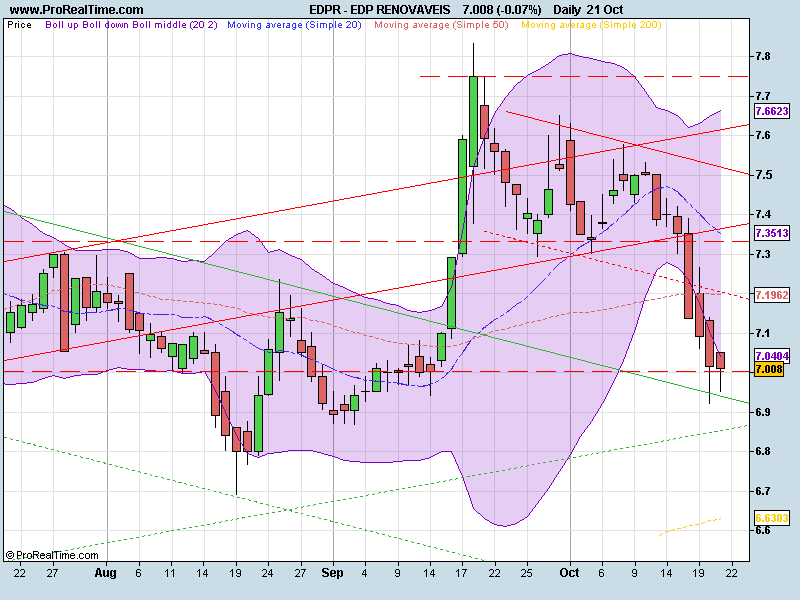The width and height of the screenshot is (800, 600).
Task: Click the www.ProRealTime.com header text
Action: coord(77,9)
